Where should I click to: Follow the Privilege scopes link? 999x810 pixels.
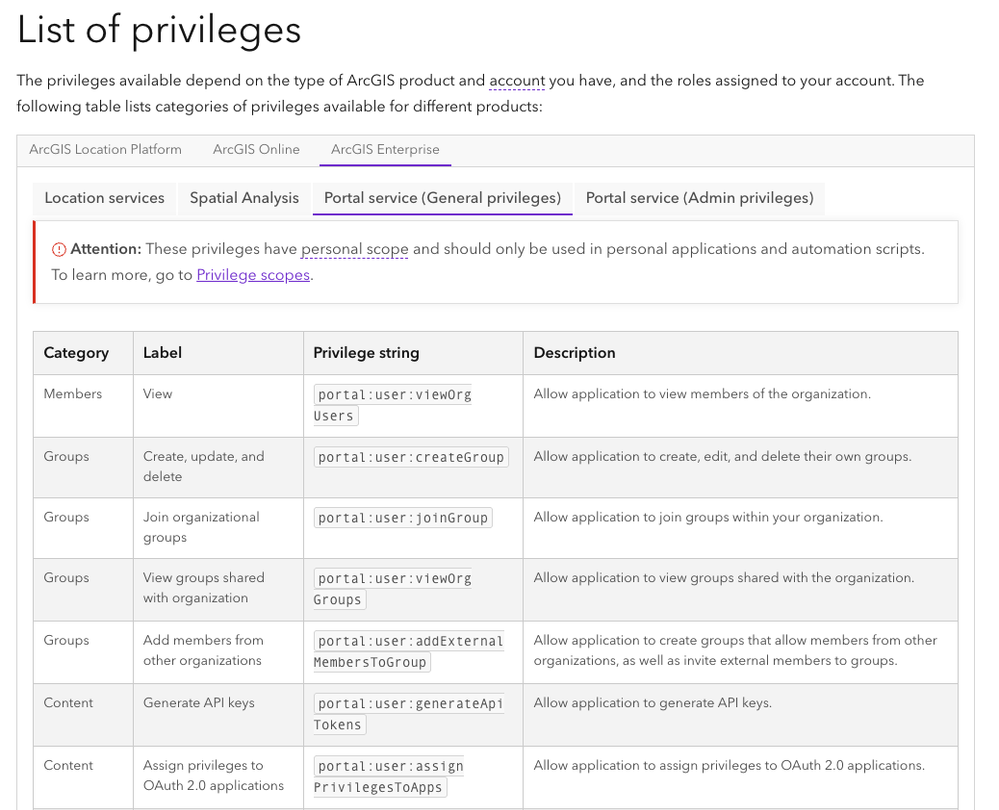click(253, 275)
